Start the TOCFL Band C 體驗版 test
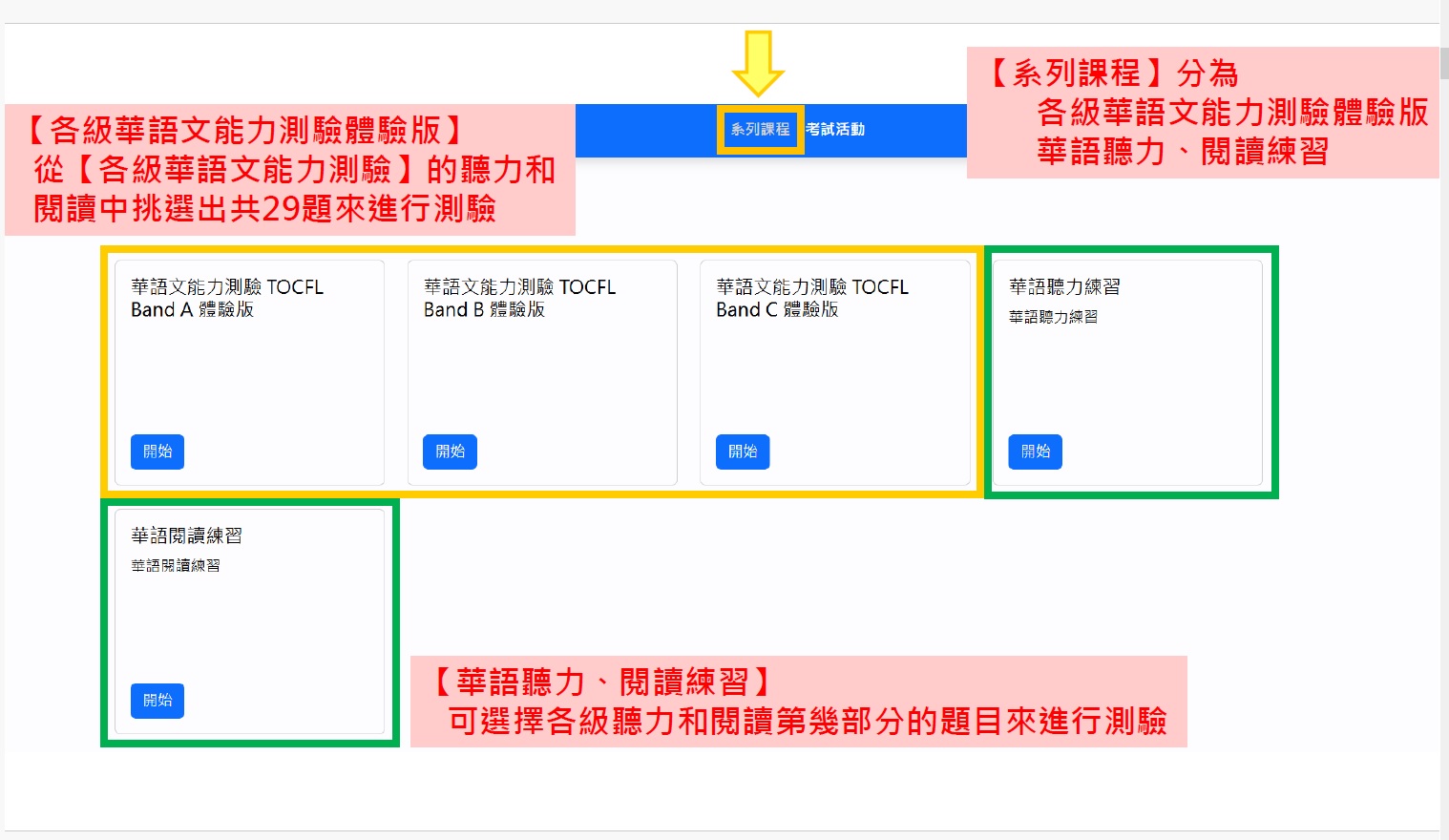The width and height of the screenshot is (1449, 840). coord(743,451)
